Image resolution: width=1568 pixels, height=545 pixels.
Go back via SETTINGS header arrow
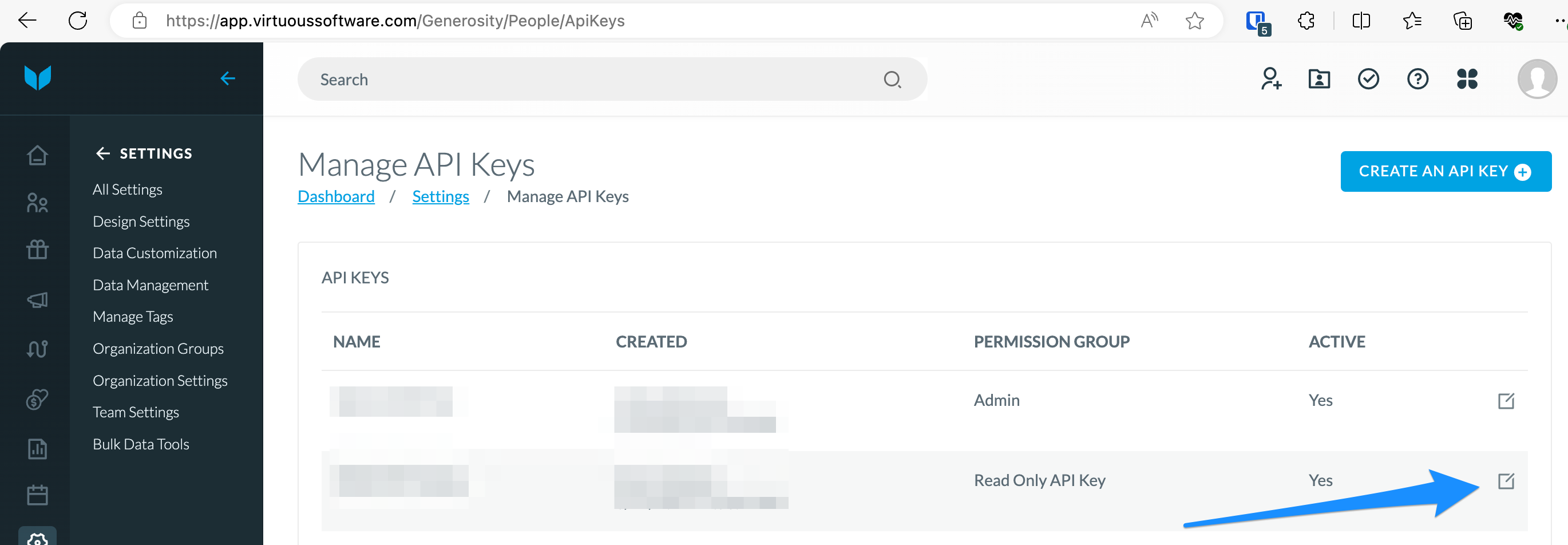coord(103,153)
